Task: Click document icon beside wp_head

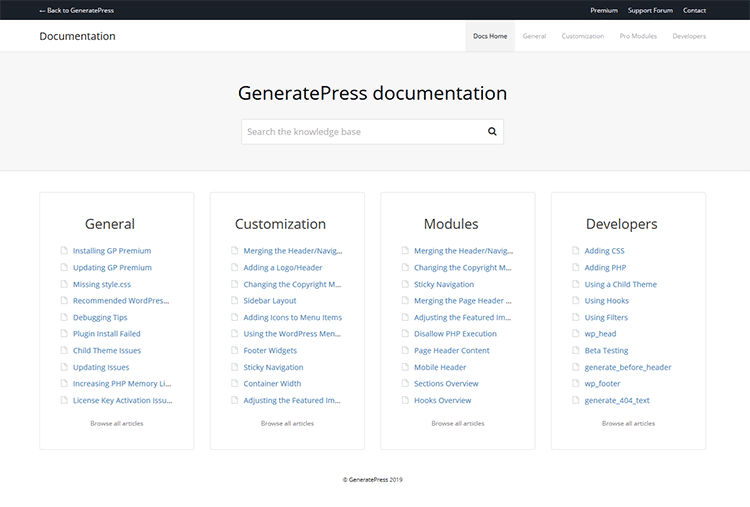Action: point(576,334)
